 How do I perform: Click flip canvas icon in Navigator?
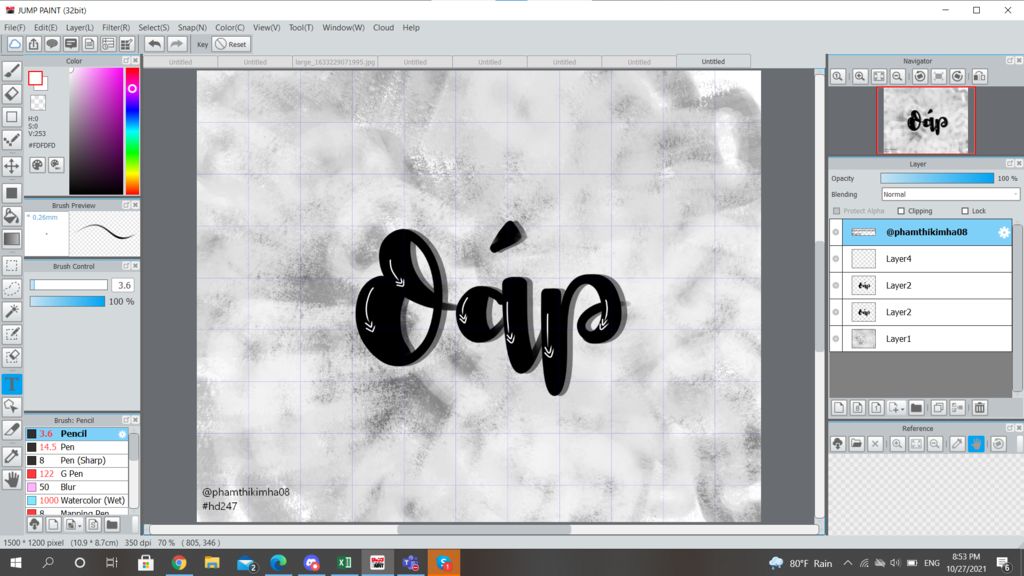coord(979,76)
